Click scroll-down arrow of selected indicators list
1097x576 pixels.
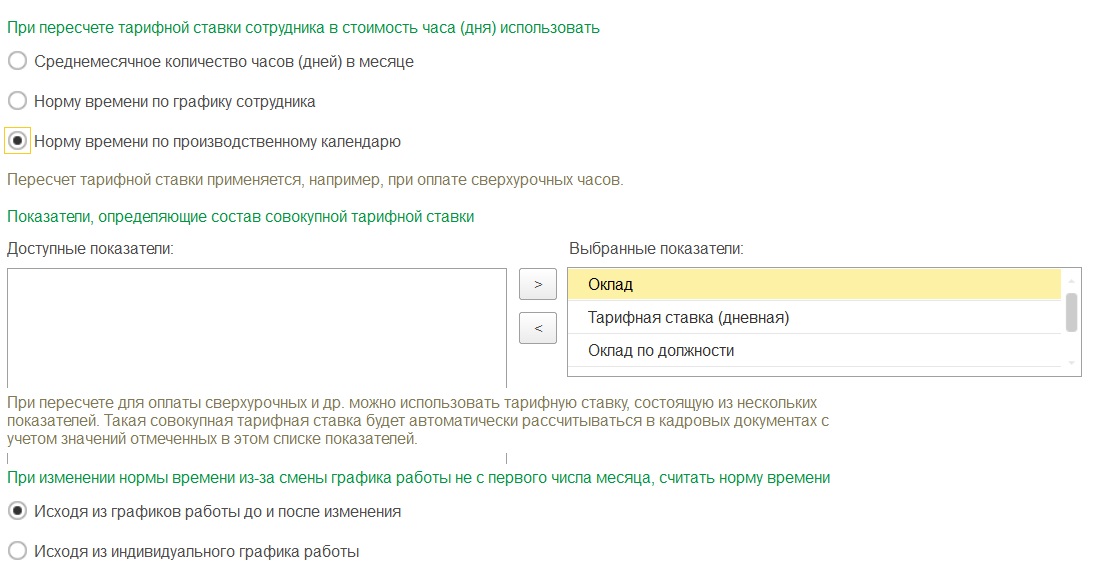click(x=1071, y=363)
